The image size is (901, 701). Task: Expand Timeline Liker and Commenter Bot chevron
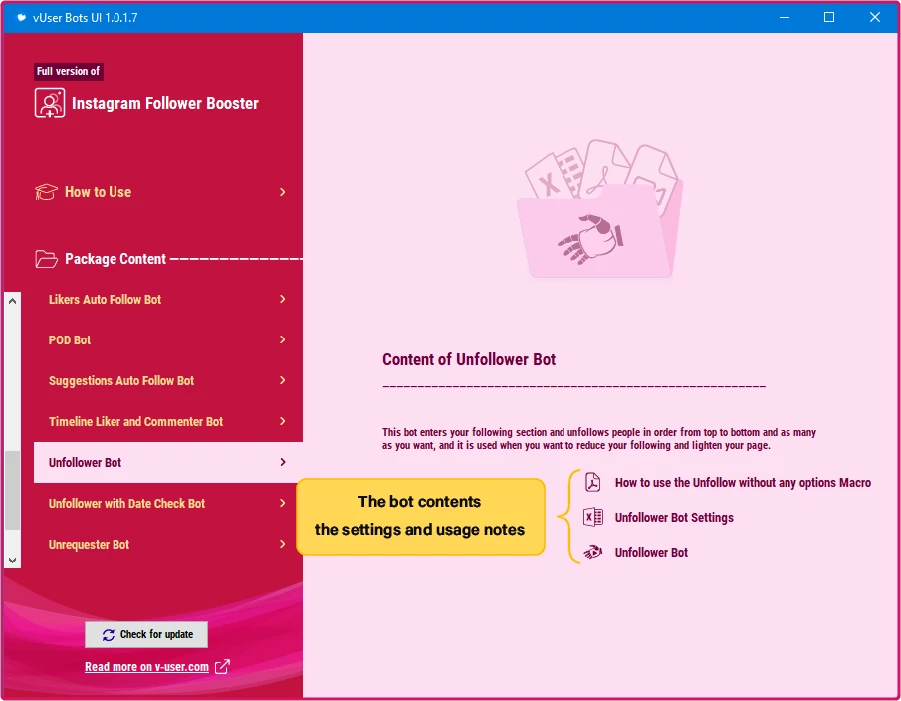tap(282, 421)
